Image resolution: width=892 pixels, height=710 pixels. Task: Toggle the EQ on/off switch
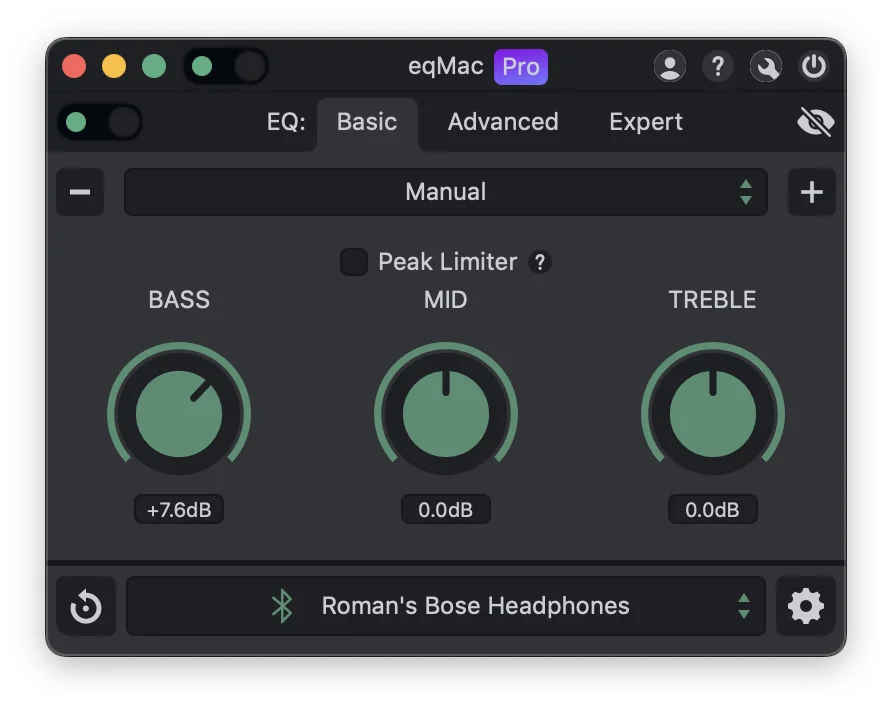click(97, 122)
